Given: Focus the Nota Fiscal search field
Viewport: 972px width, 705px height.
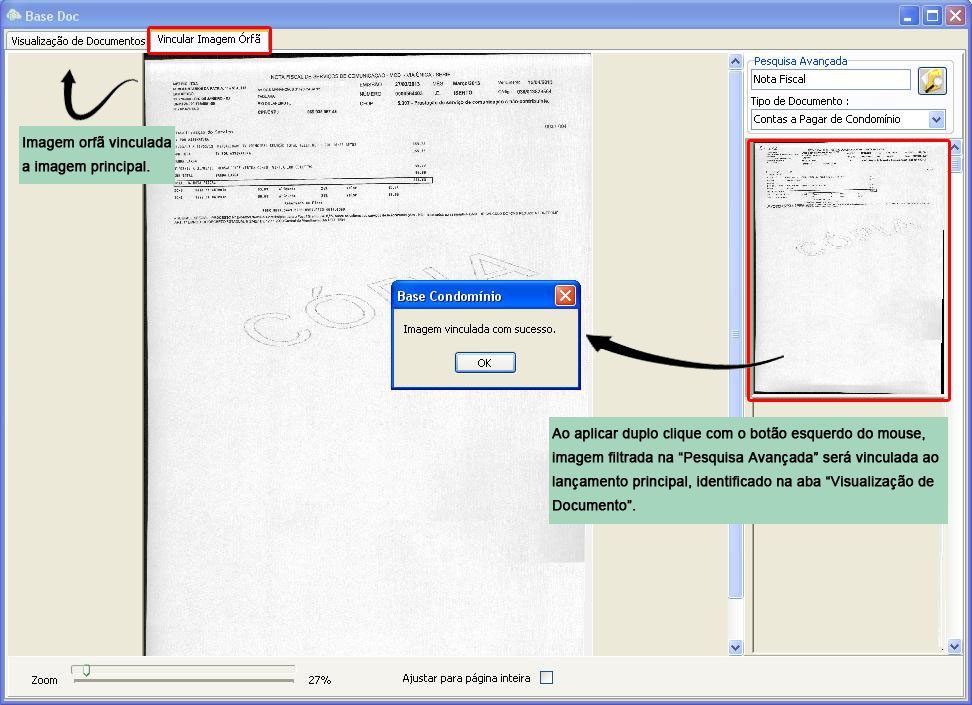Looking at the screenshot, I should point(831,79).
